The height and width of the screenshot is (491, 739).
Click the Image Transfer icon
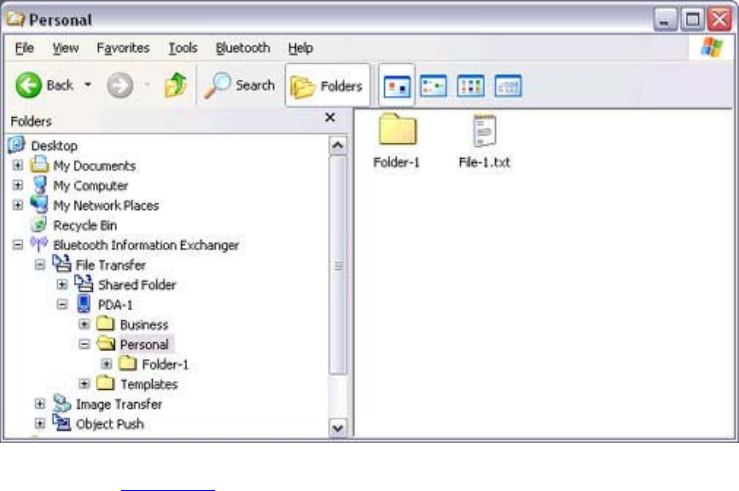[x=62, y=403]
